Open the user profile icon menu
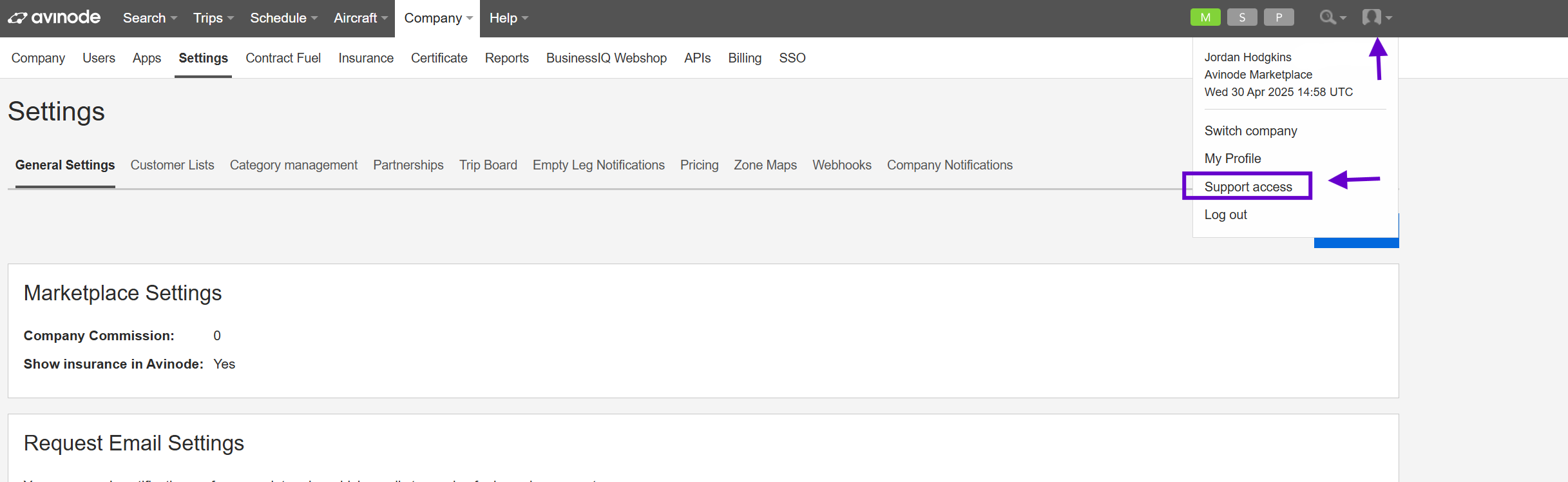This screenshot has width=1568, height=482. [x=1377, y=17]
